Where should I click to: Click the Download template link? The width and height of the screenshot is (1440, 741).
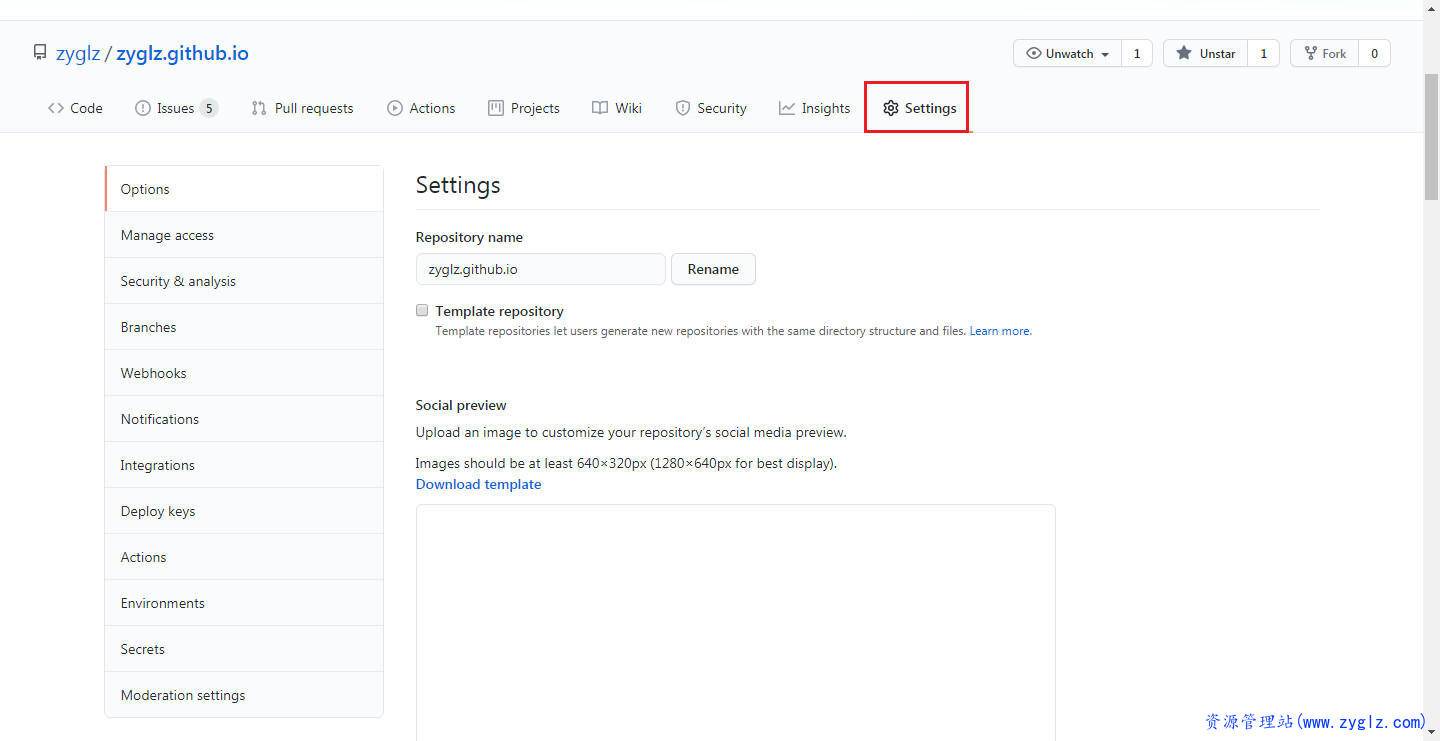[478, 484]
